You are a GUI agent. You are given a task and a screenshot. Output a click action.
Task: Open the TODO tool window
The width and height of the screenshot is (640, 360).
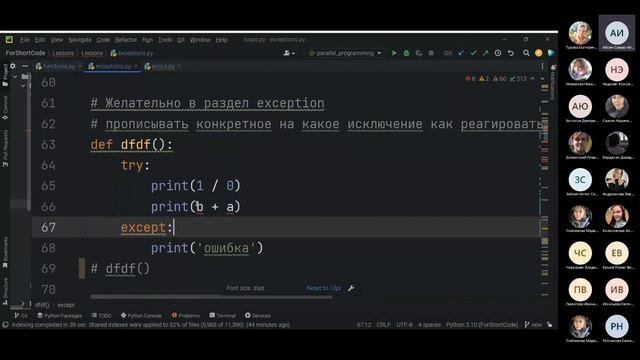[101, 316]
